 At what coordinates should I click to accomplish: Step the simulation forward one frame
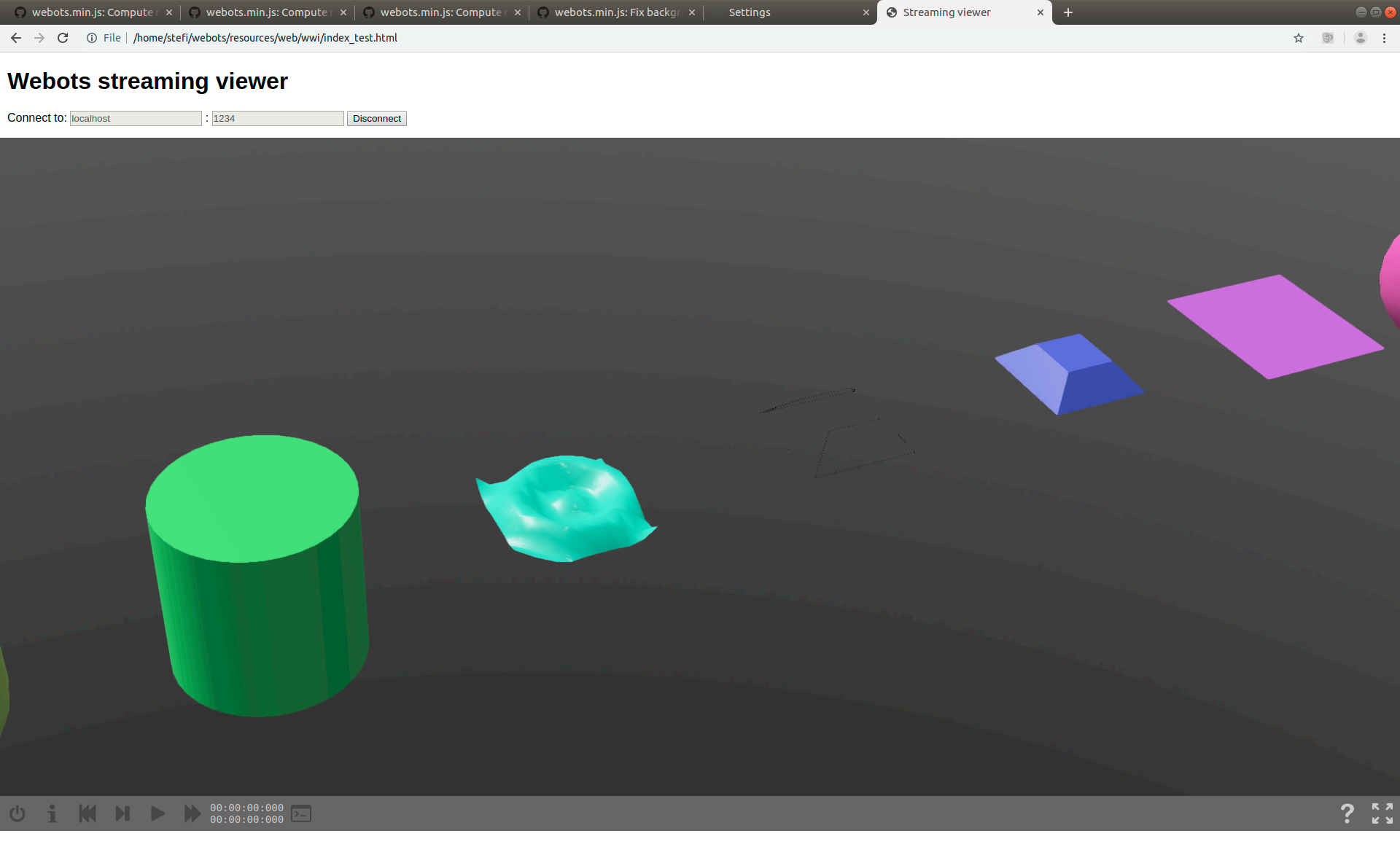tap(122, 813)
